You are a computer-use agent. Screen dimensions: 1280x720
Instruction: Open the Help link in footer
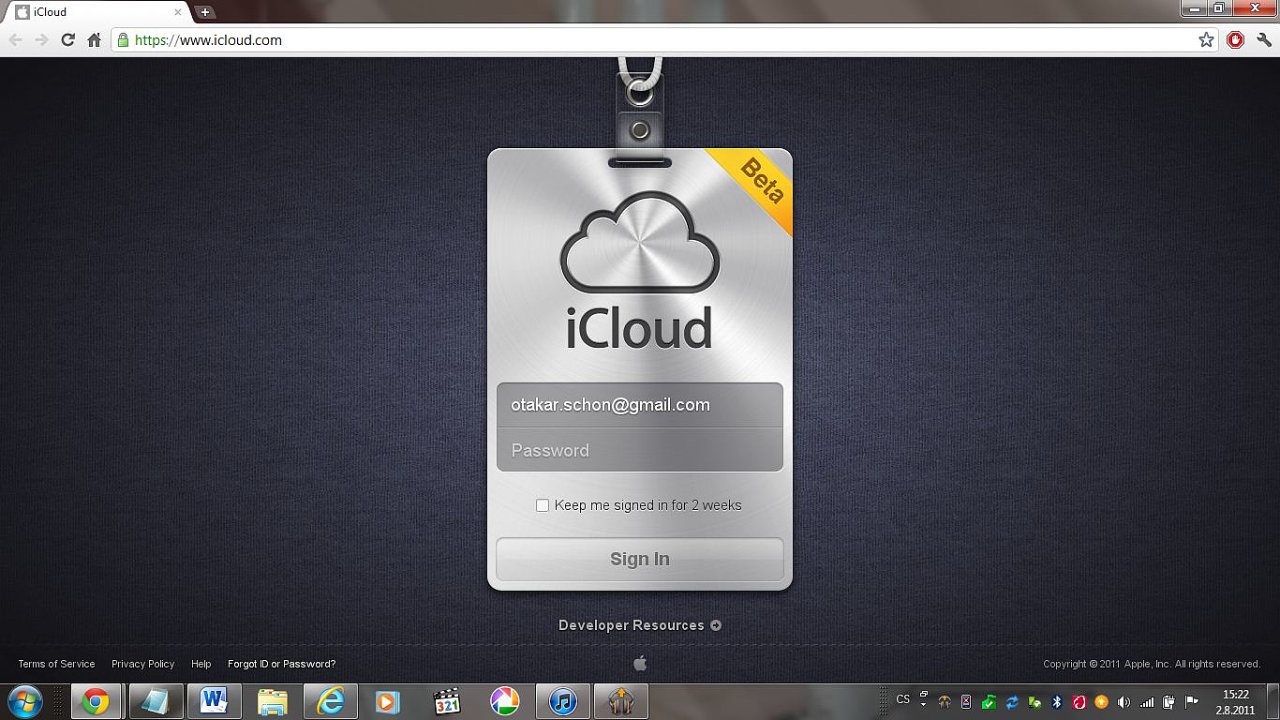(x=201, y=664)
